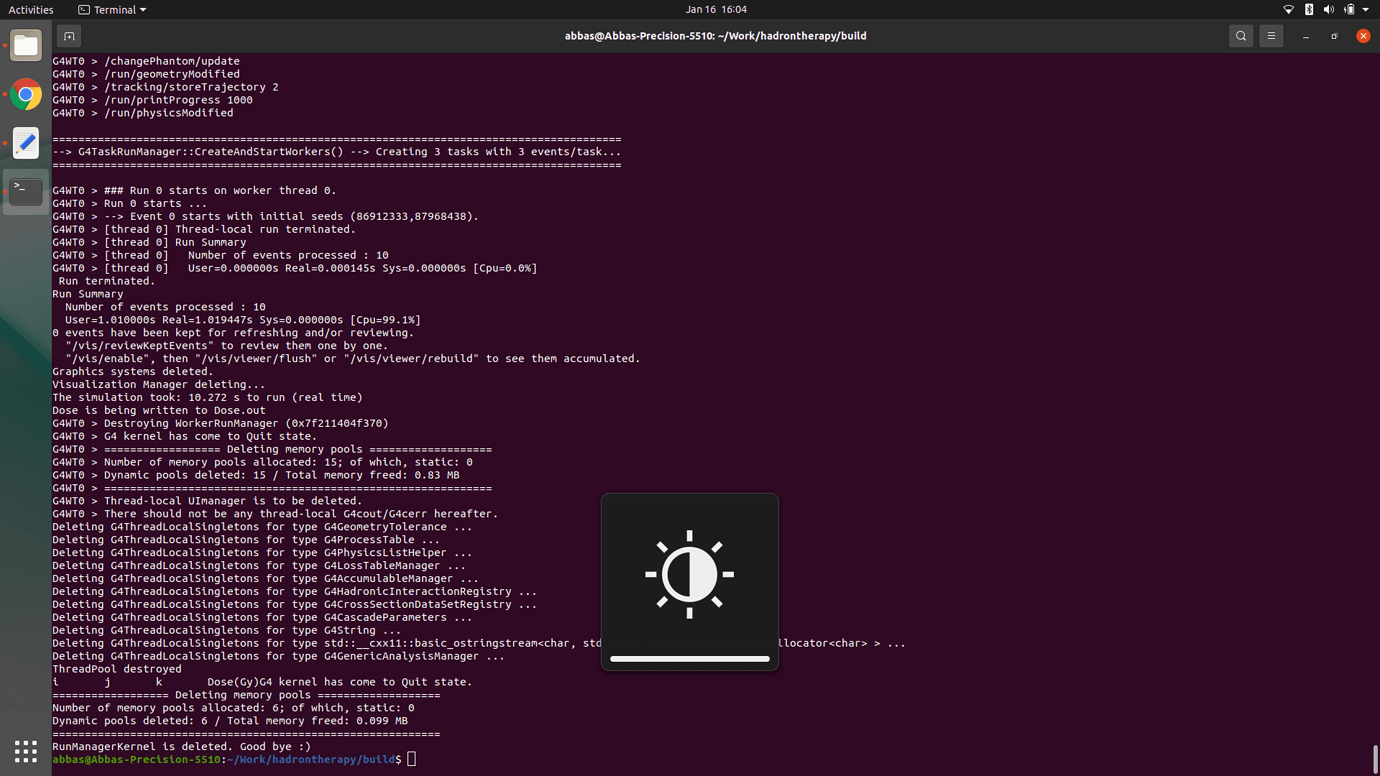Click "Visualization Manager deleting..." line
This screenshot has width=1380, height=776.
159,384
